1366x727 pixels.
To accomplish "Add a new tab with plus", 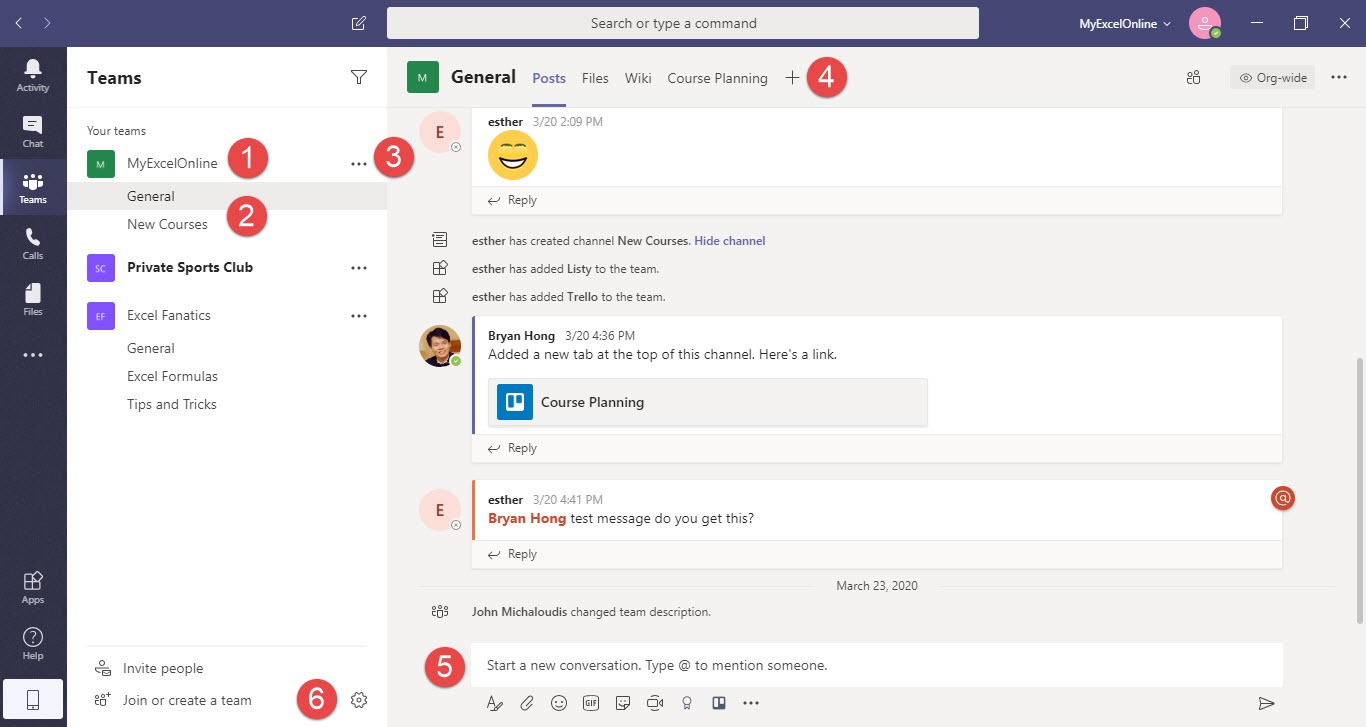I will point(792,77).
